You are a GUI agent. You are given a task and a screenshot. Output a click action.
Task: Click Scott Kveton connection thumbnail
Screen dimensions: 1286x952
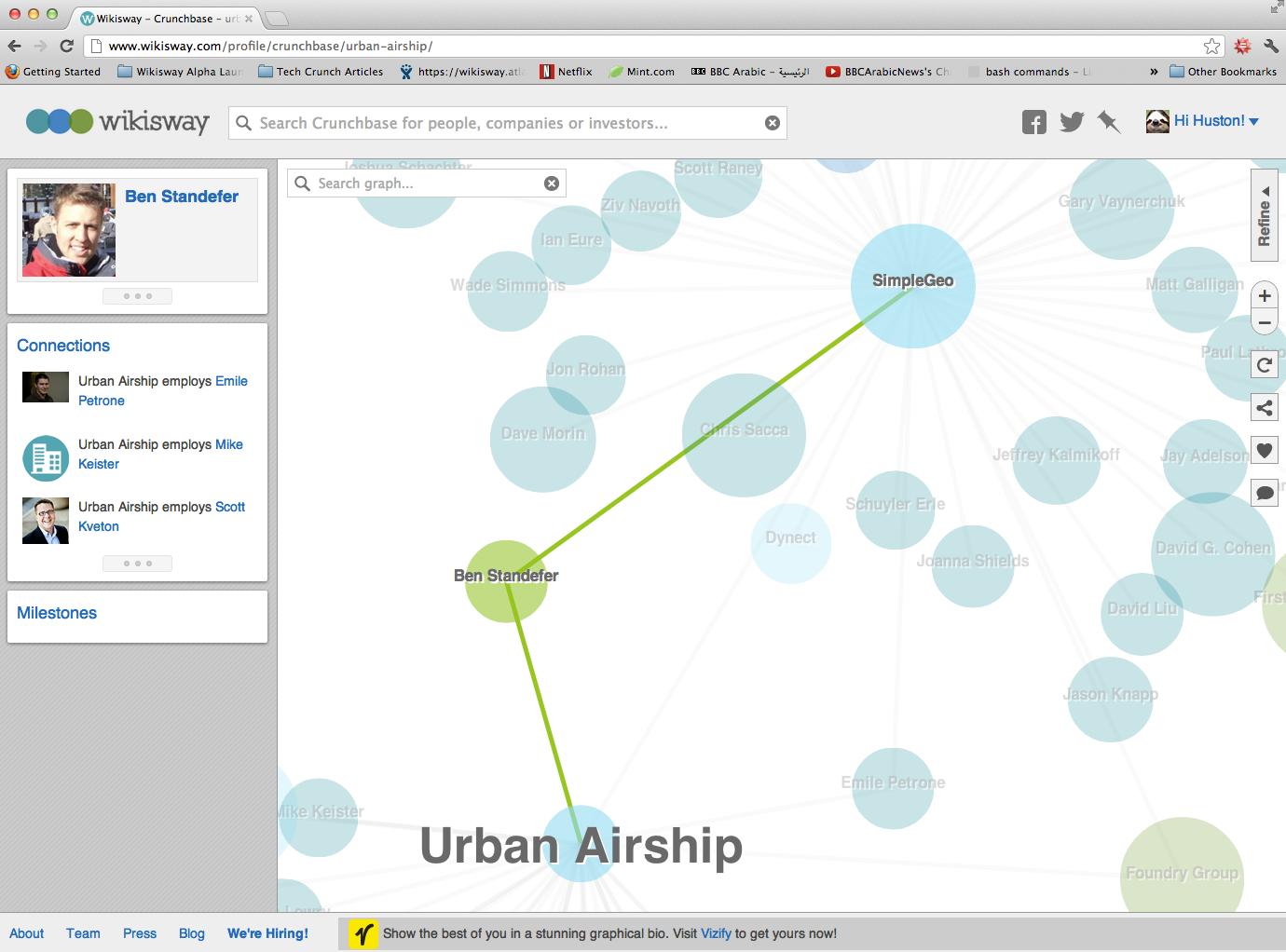click(x=46, y=521)
